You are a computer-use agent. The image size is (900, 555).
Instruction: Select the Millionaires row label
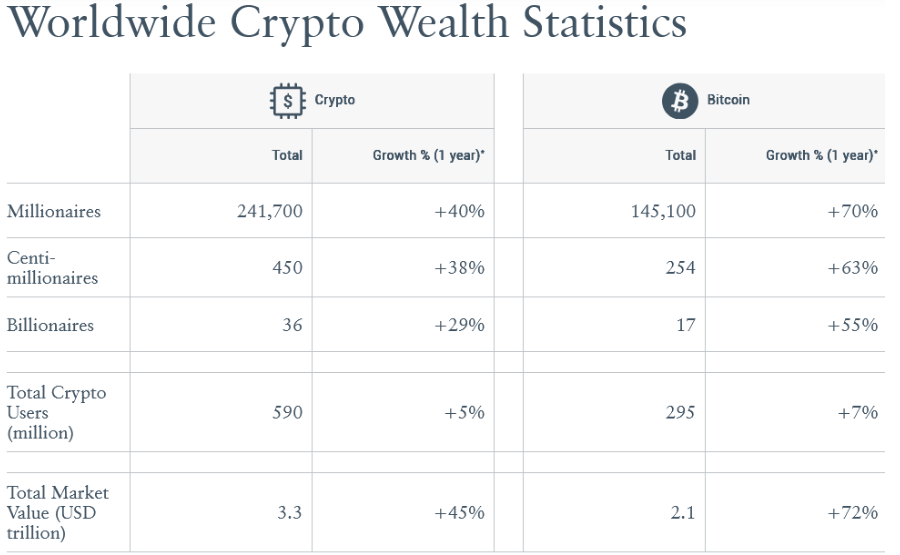(53, 212)
